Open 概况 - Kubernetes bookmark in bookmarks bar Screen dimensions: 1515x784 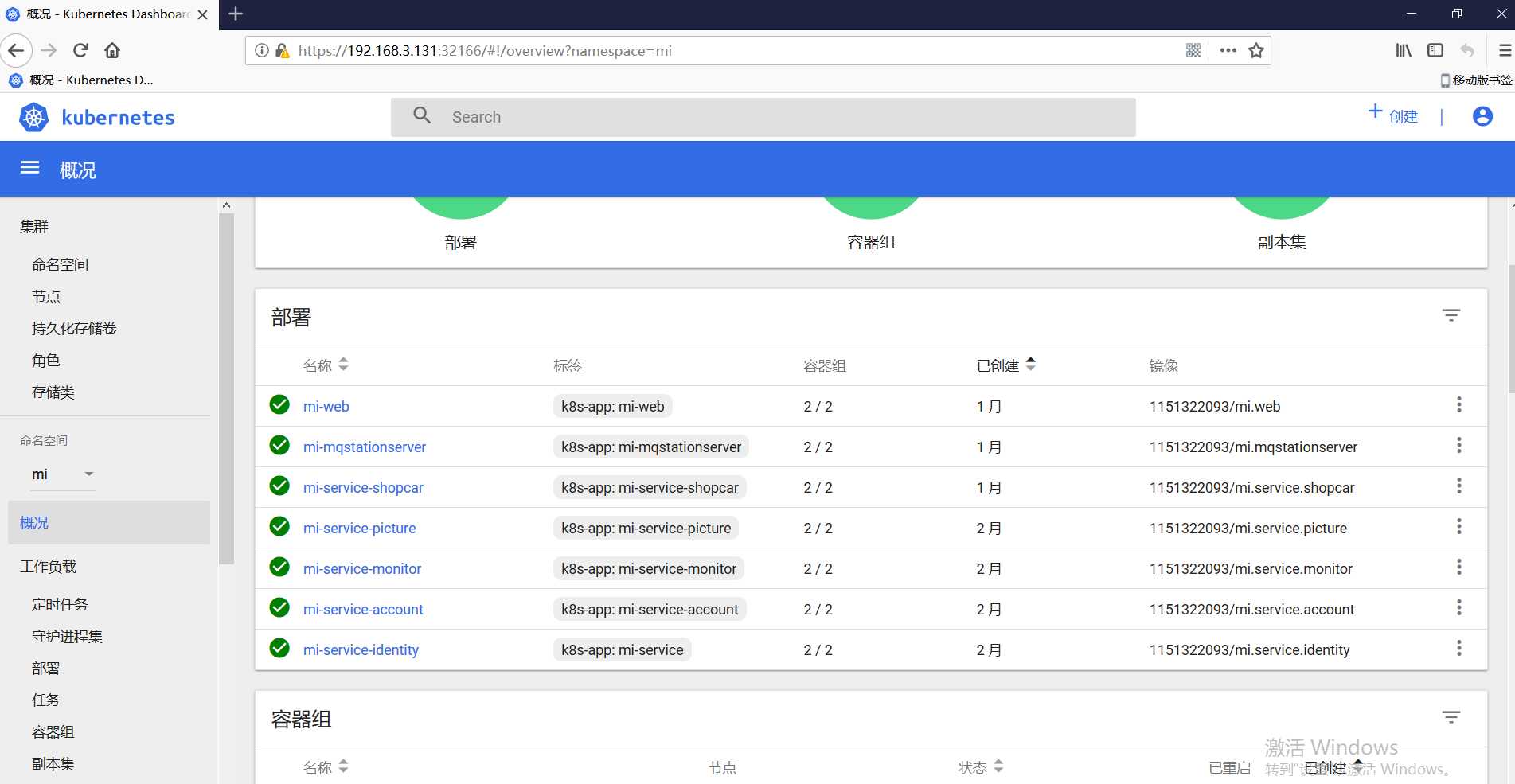point(80,80)
